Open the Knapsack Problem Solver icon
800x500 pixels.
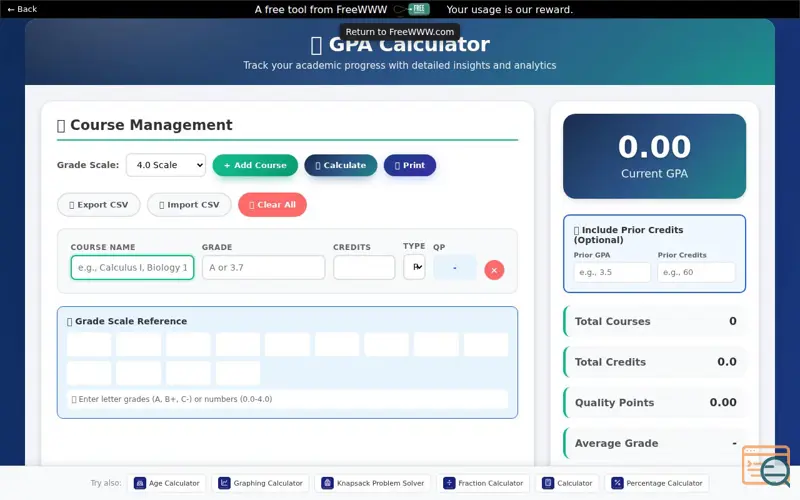coord(328,483)
